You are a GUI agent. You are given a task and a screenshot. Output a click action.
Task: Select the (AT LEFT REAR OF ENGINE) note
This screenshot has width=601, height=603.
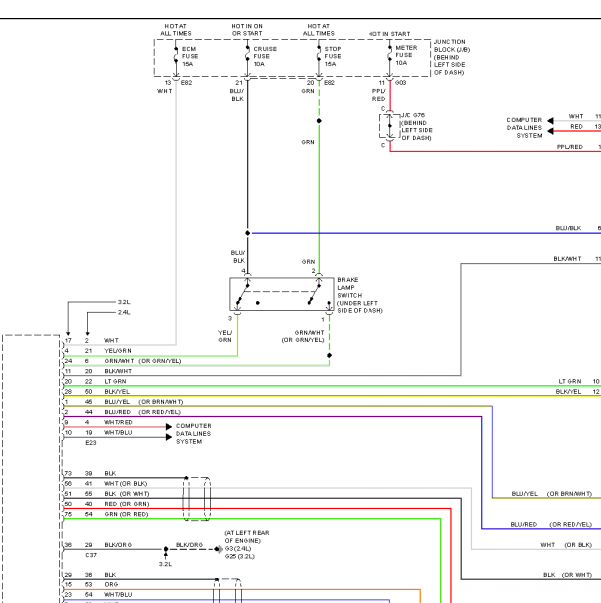click(246, 536)
